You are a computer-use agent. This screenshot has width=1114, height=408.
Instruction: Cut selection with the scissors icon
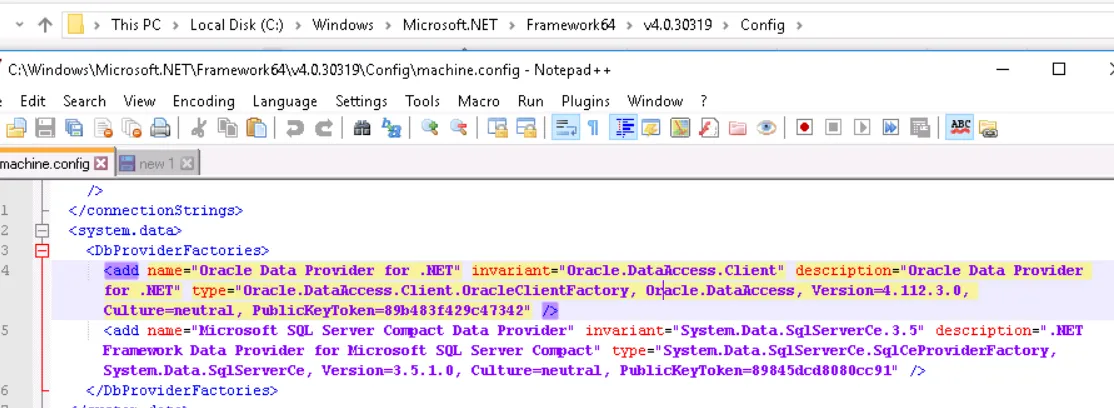[199, 128]
